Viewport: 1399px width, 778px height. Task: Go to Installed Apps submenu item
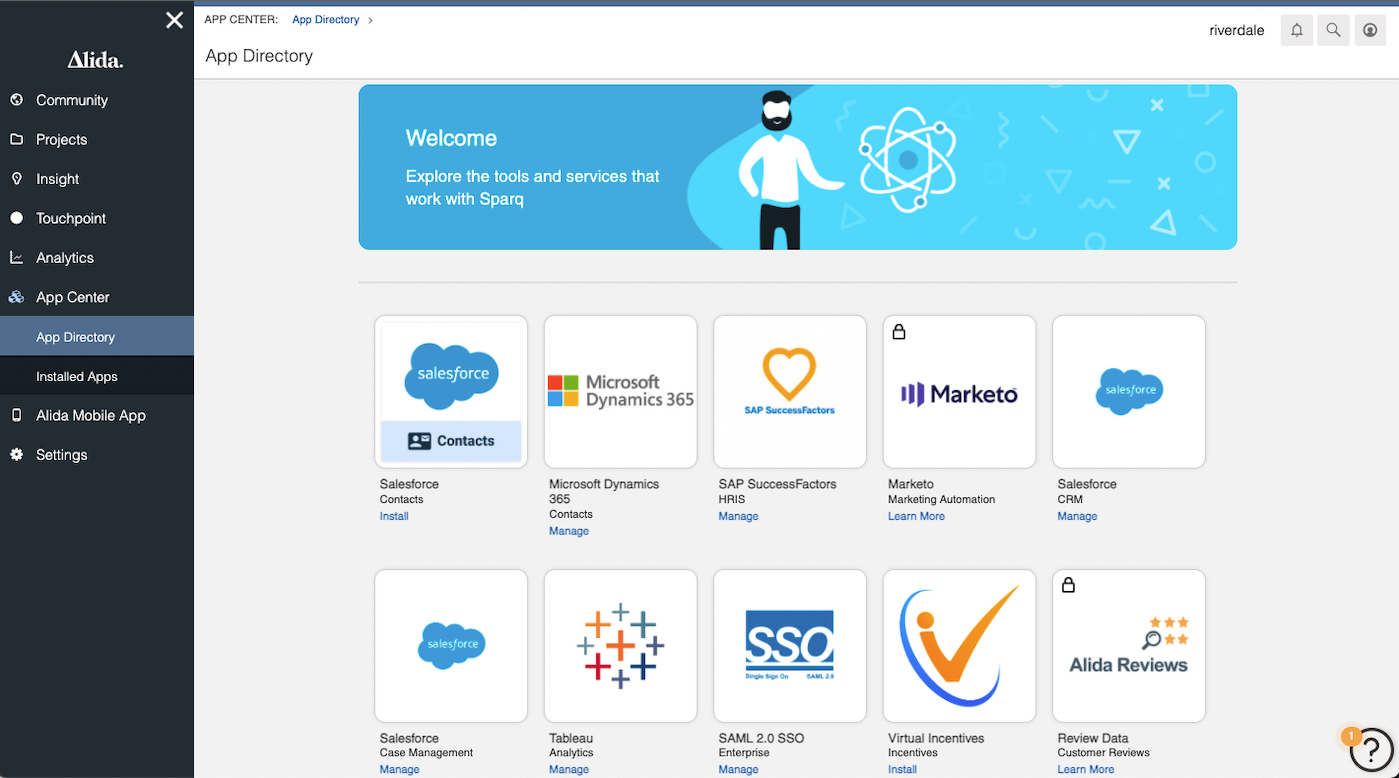77,377
